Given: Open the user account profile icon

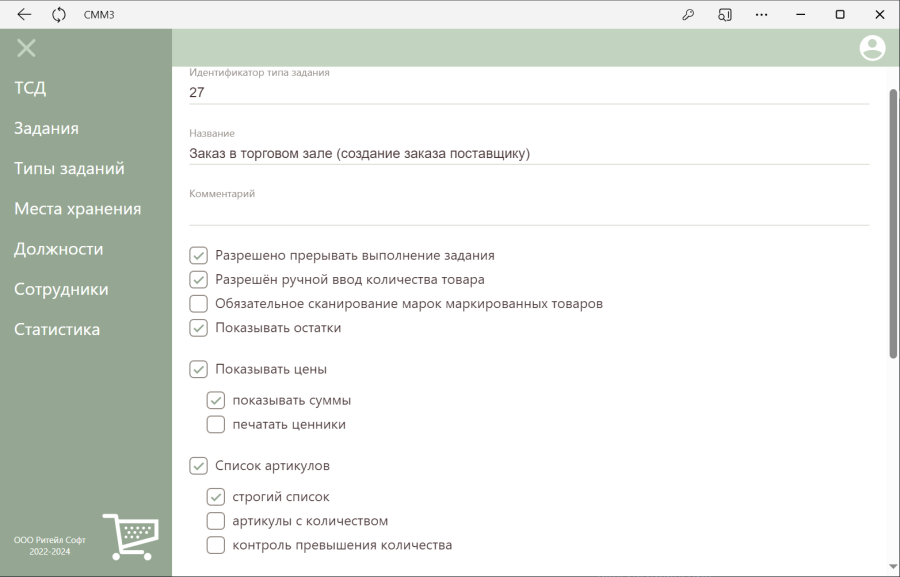Looking at the screenshot, I should pyautogui.click(x=872, y=48).
